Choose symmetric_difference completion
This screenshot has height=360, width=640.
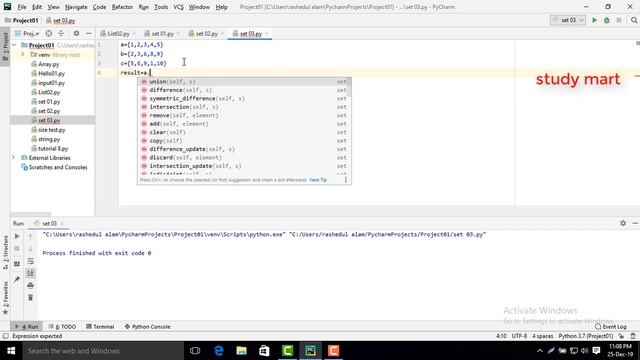pos(244,98)
